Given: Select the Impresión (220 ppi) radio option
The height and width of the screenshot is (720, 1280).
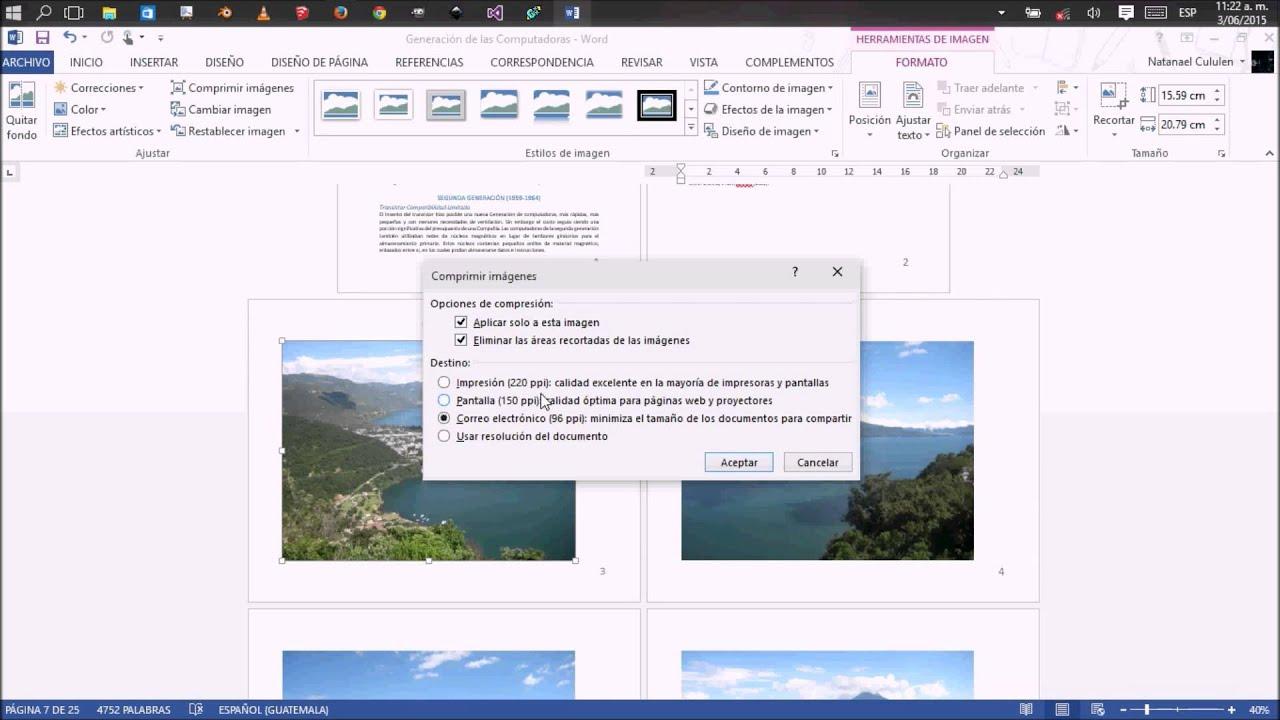Looking at the screenshot, I should pyautogui.click(x=443, y=382).
